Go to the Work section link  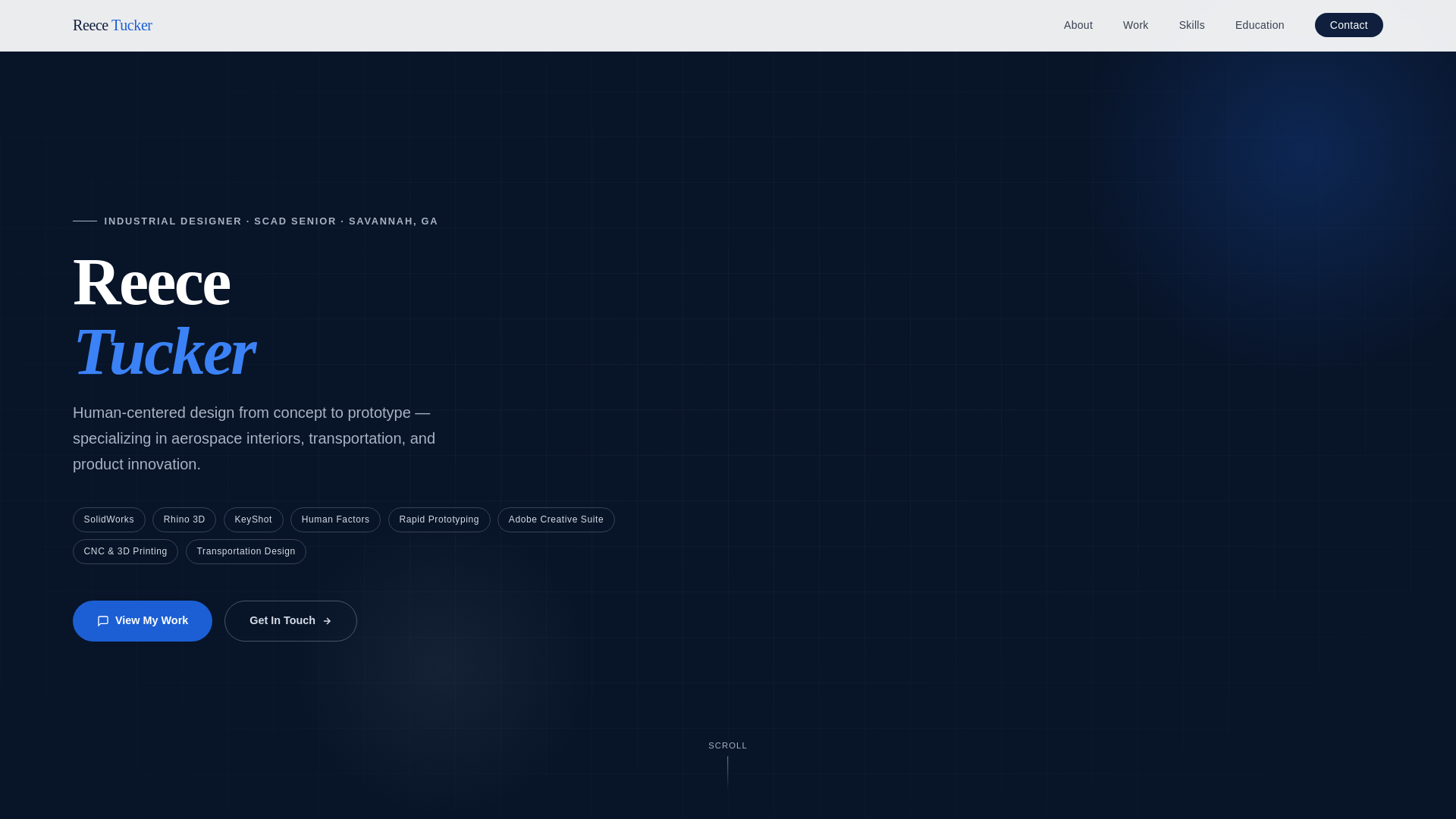point(1135,25)
